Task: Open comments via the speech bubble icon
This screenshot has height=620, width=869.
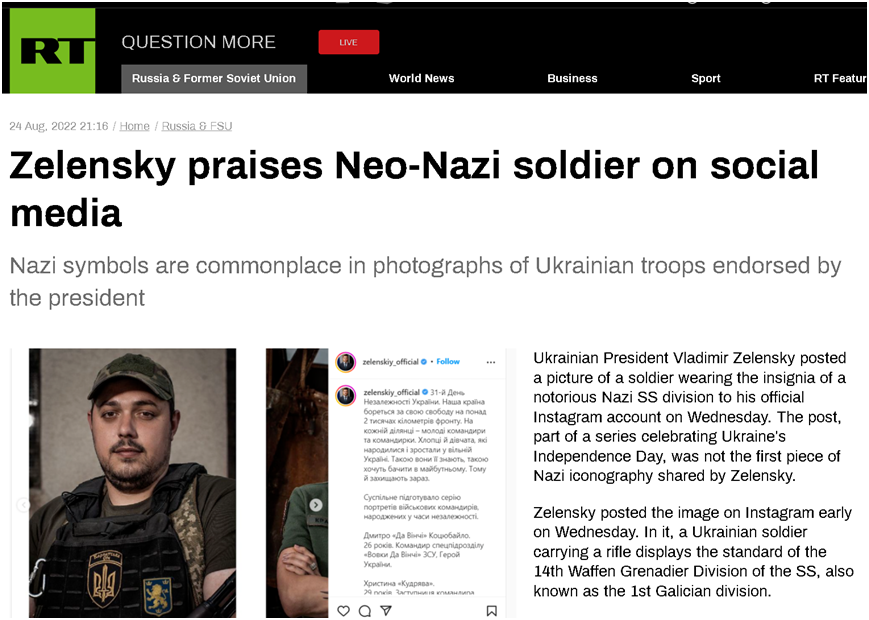Action: click(x=367, y=609)
